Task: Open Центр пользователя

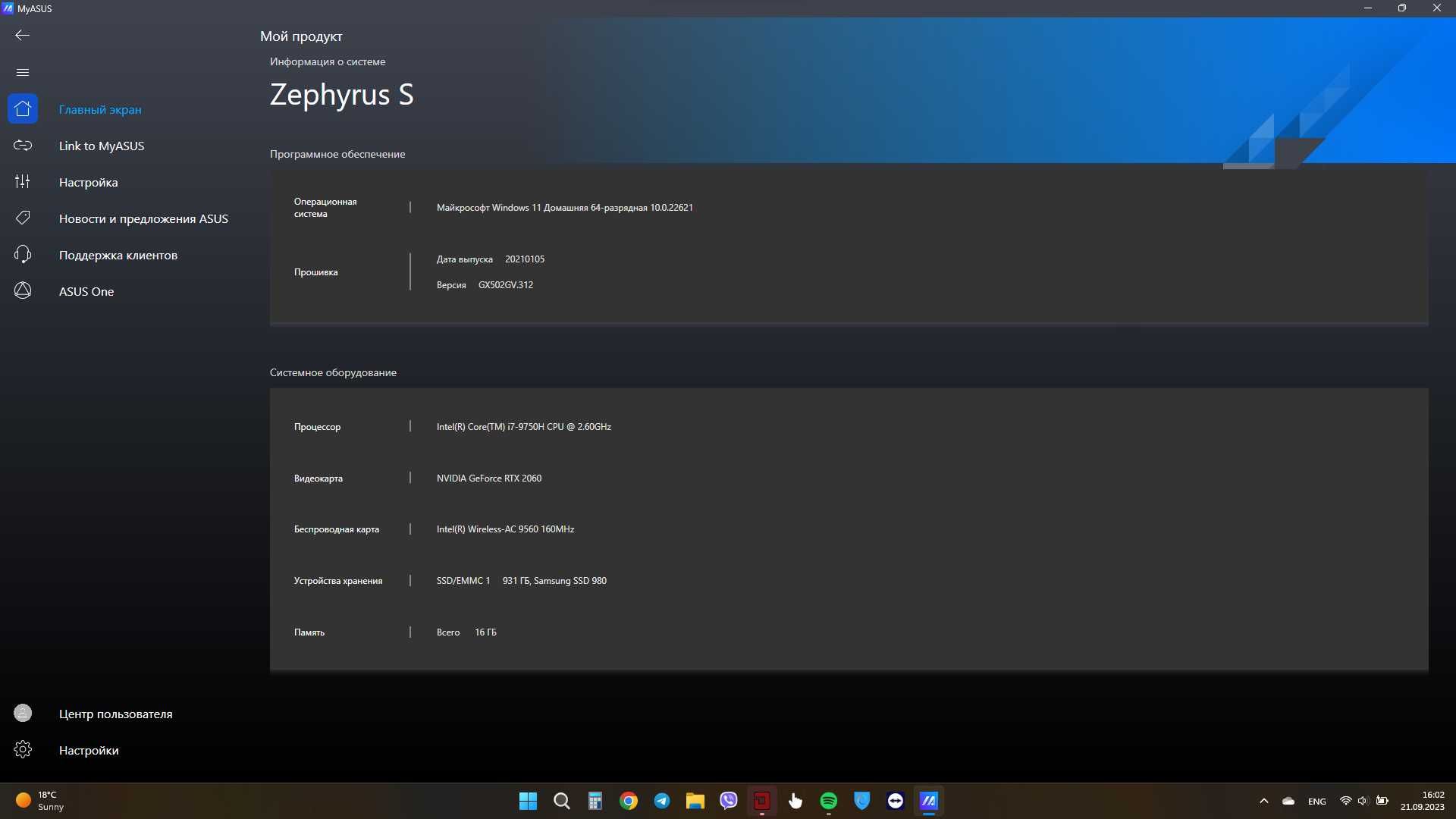Action: [116, 714]
